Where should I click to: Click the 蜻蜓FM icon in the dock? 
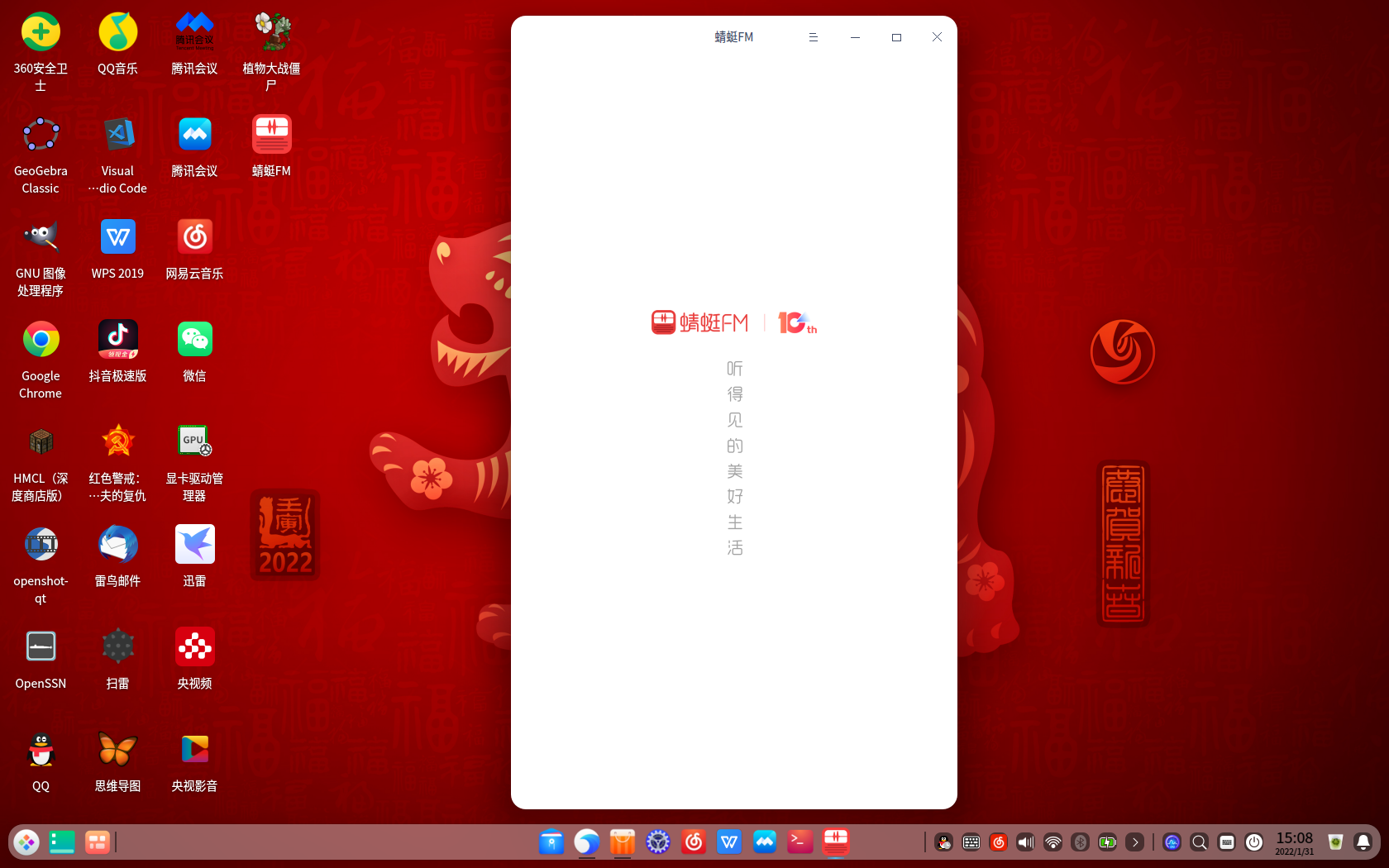tap(836, 842)
